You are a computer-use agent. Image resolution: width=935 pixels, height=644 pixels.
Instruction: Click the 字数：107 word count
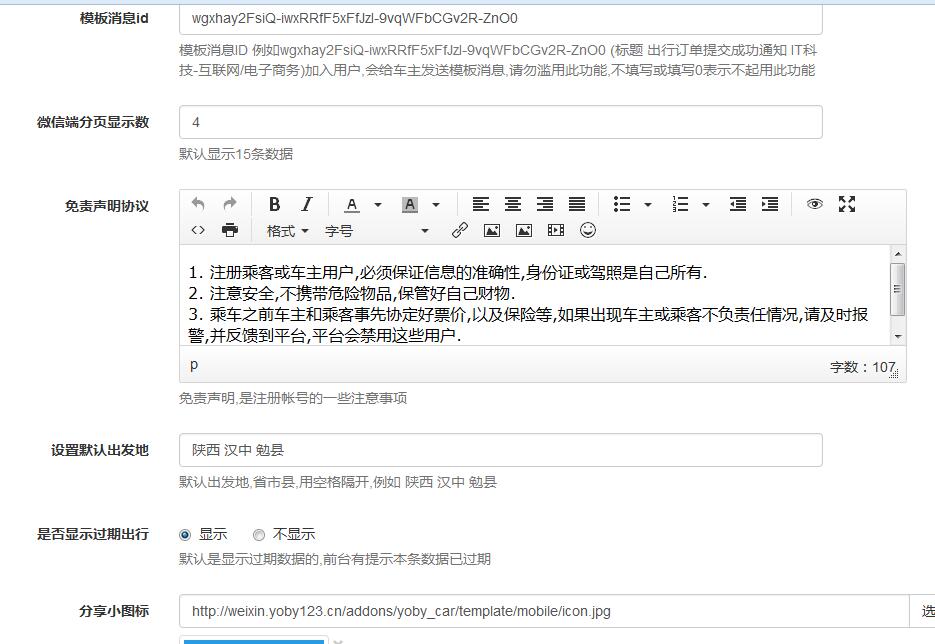862,367
